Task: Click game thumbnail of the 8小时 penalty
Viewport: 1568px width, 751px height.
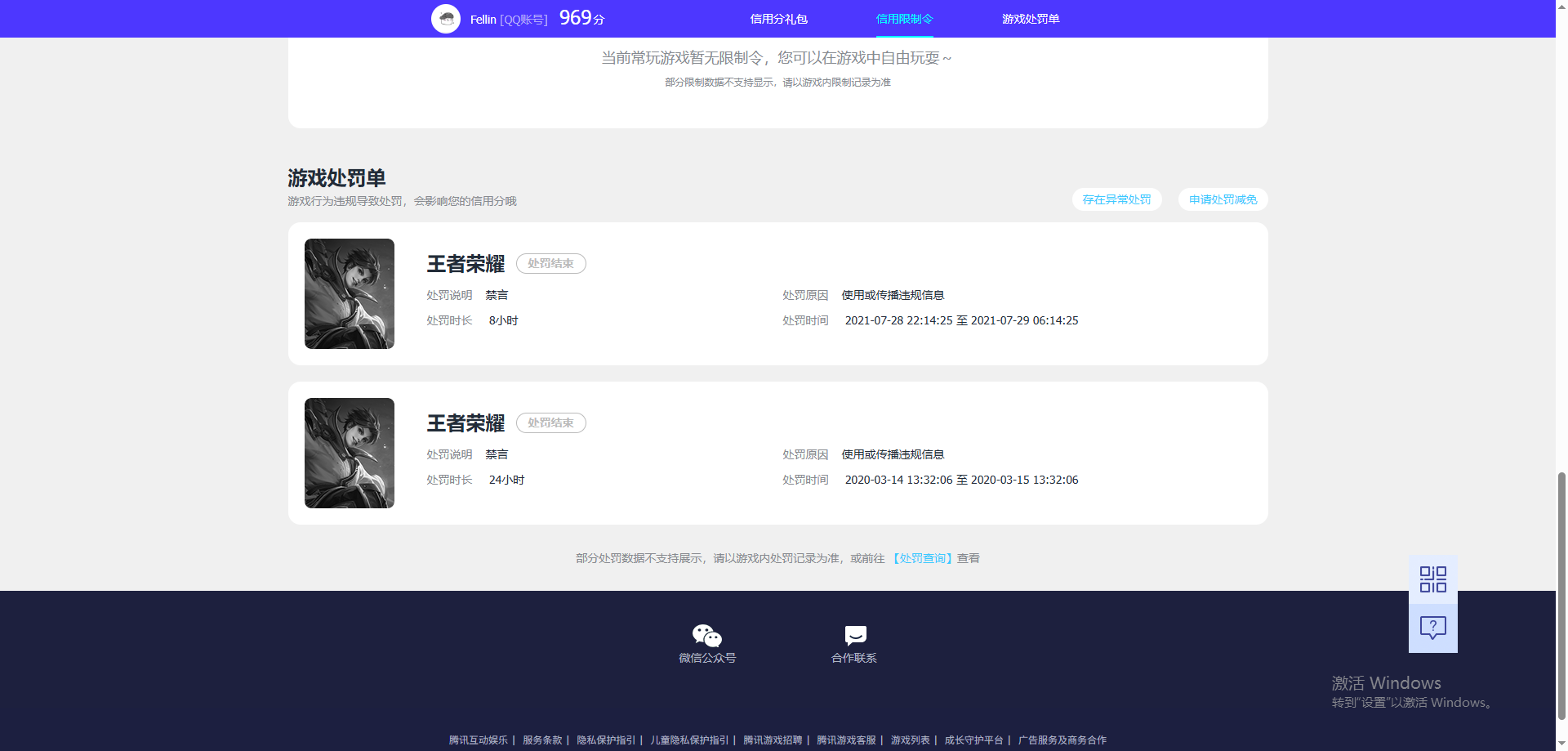Action: point(350,293)
